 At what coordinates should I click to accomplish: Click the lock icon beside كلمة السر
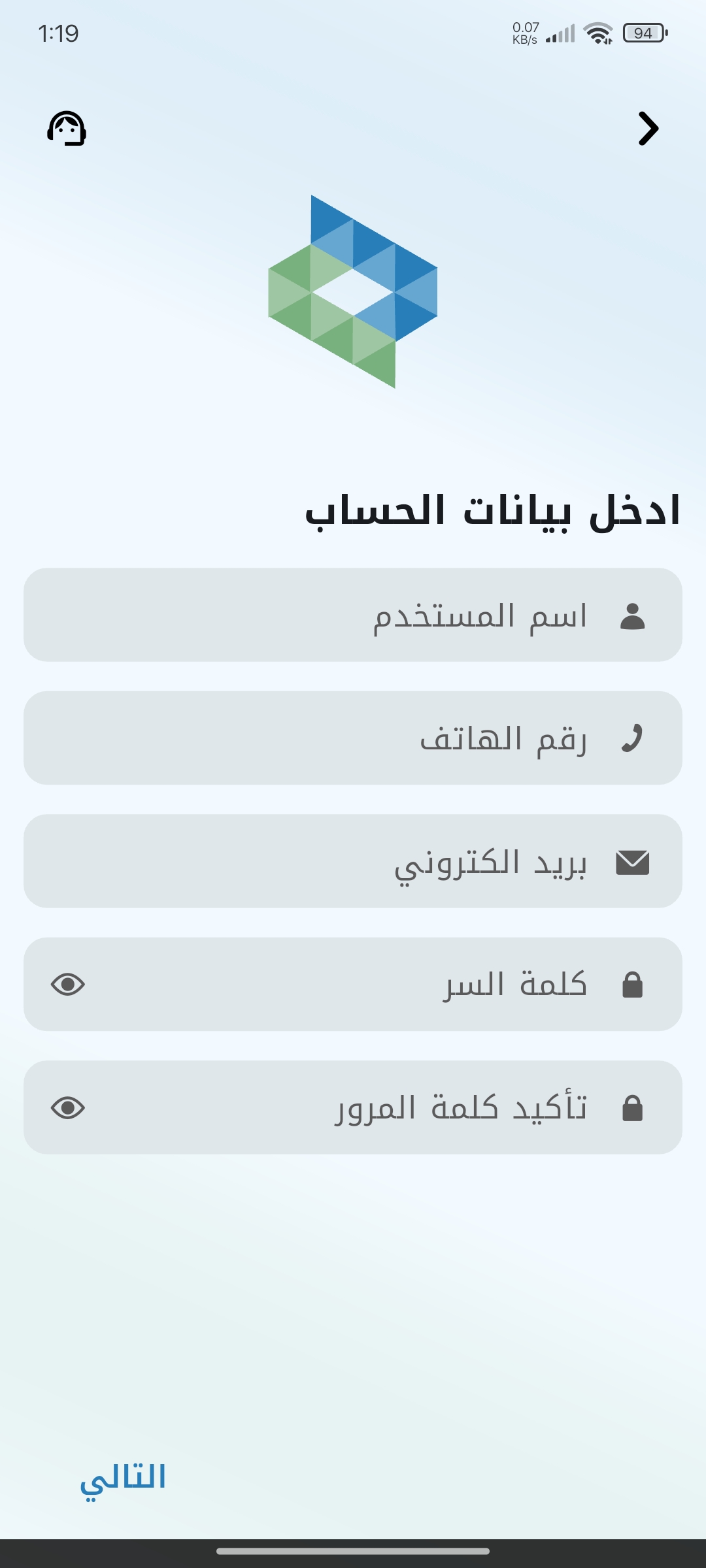pos(632,985)
